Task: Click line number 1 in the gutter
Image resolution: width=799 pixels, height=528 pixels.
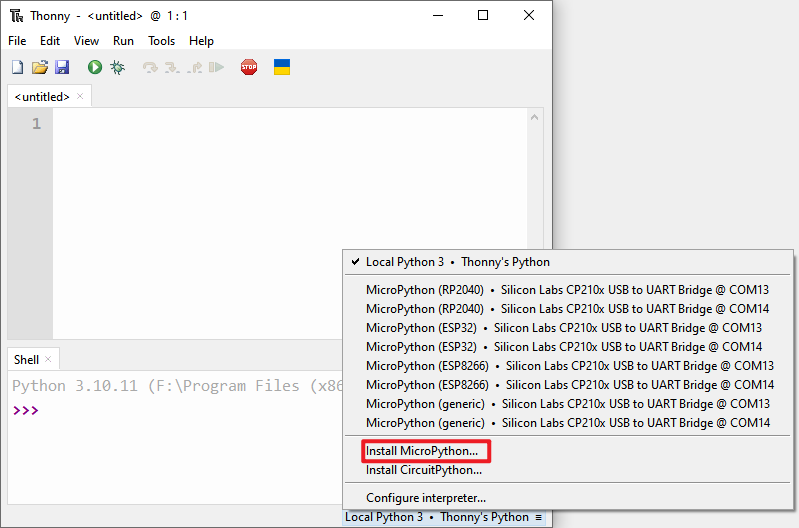Action: (36, 123)
